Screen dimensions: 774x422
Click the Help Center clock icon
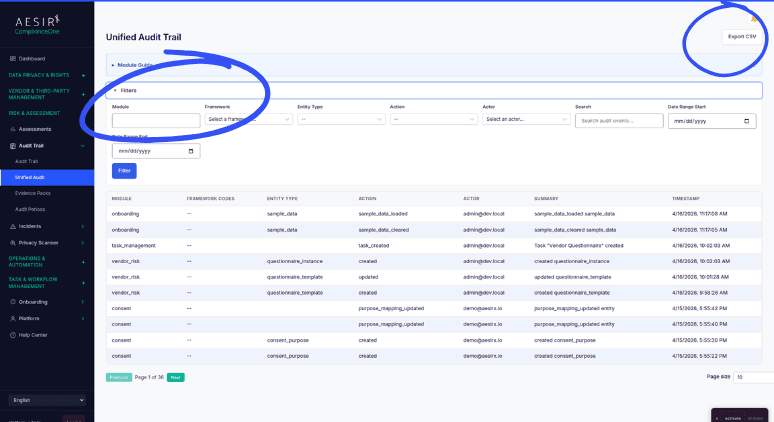click(x=13, y=335)
